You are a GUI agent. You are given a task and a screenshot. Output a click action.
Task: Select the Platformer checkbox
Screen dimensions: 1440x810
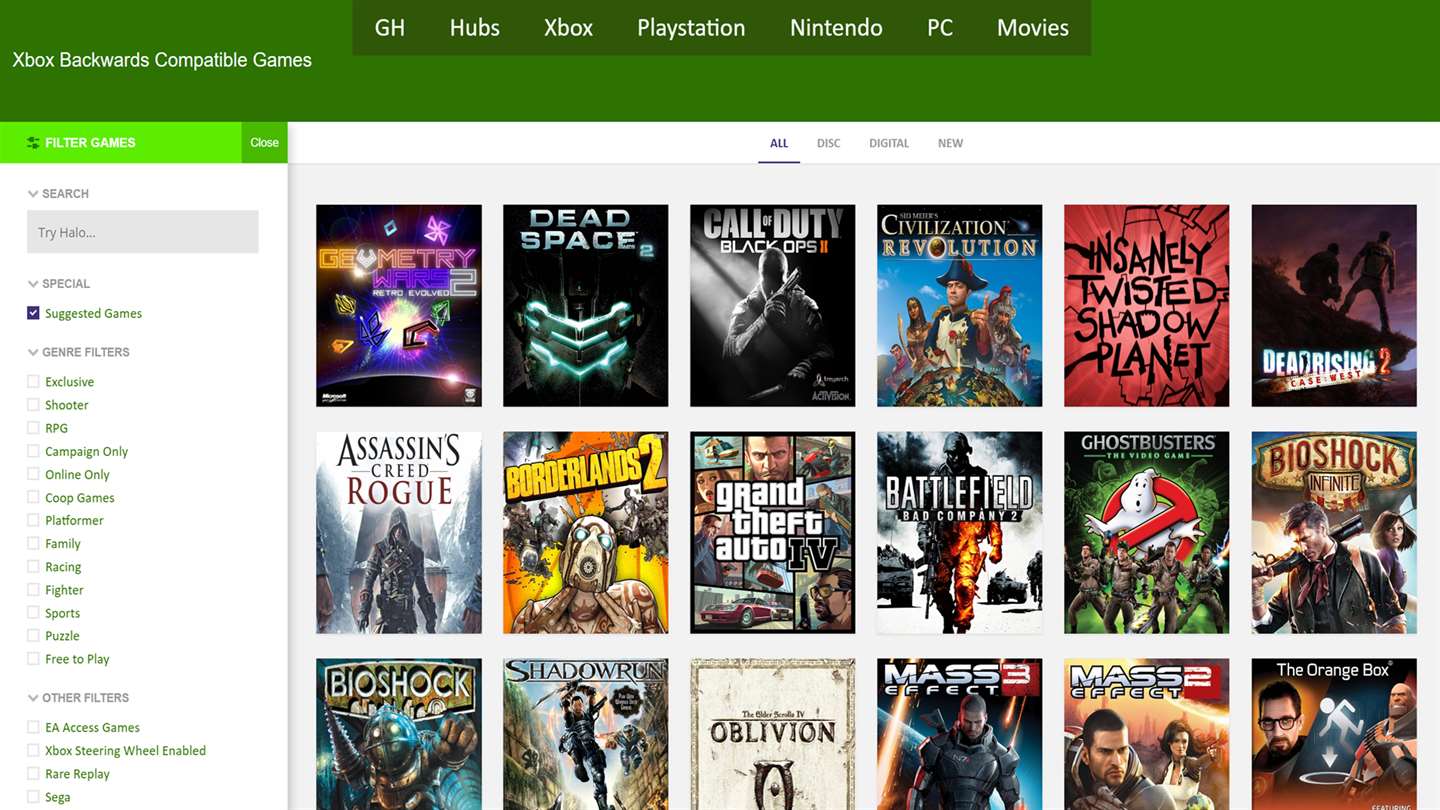pos(33,520)
